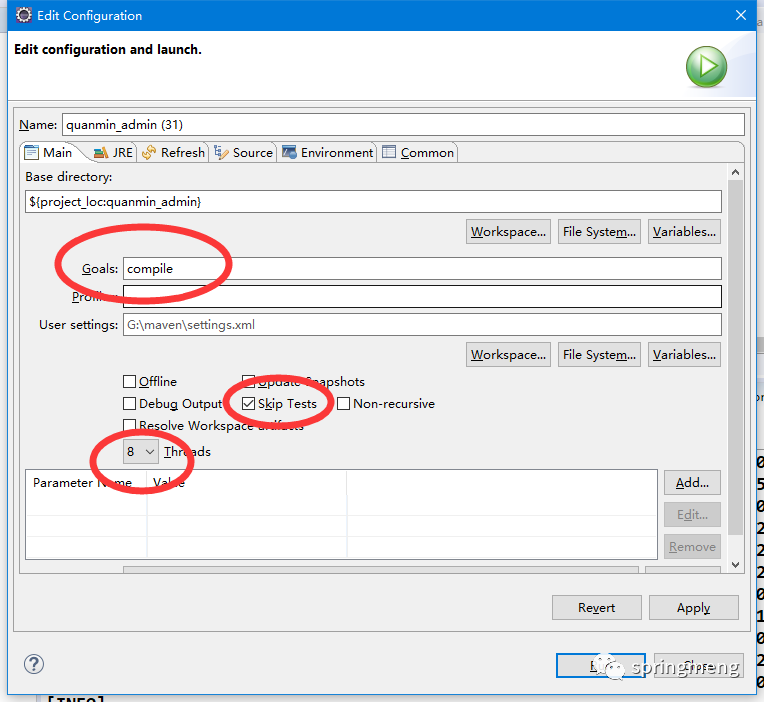Click the Apply button

click(693, 607)
